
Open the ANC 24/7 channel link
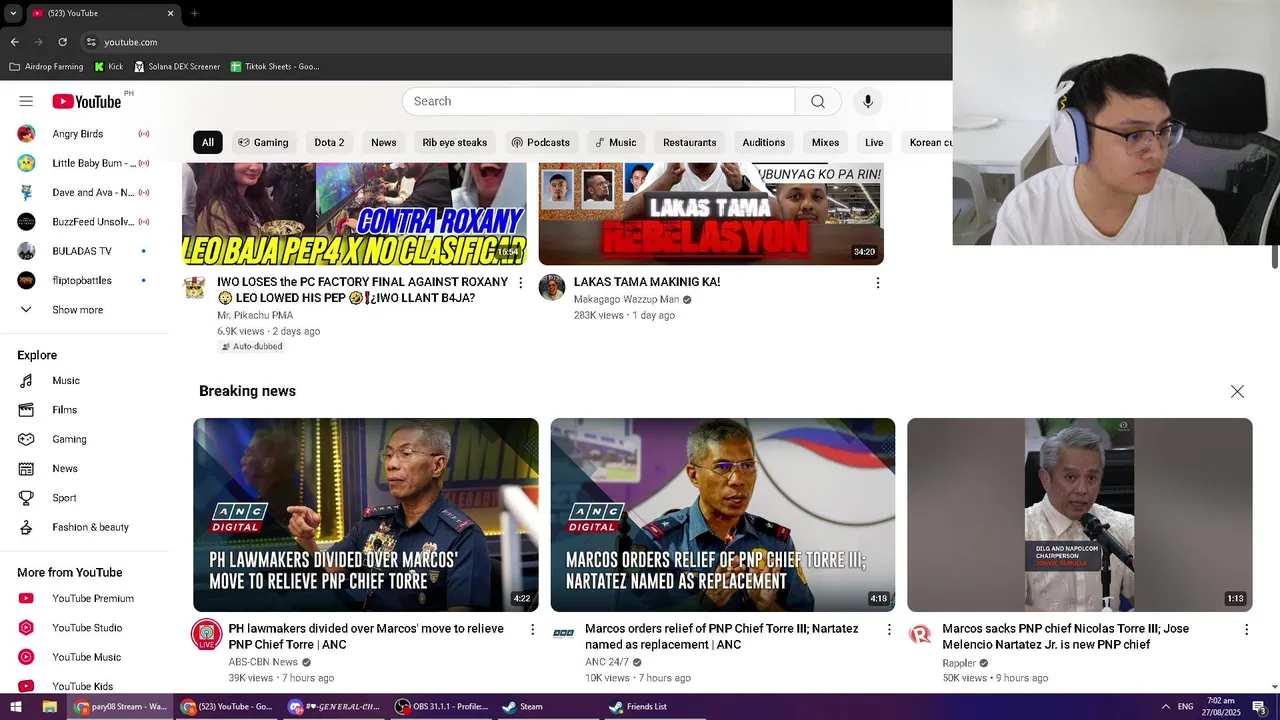[x=607, y=662]
